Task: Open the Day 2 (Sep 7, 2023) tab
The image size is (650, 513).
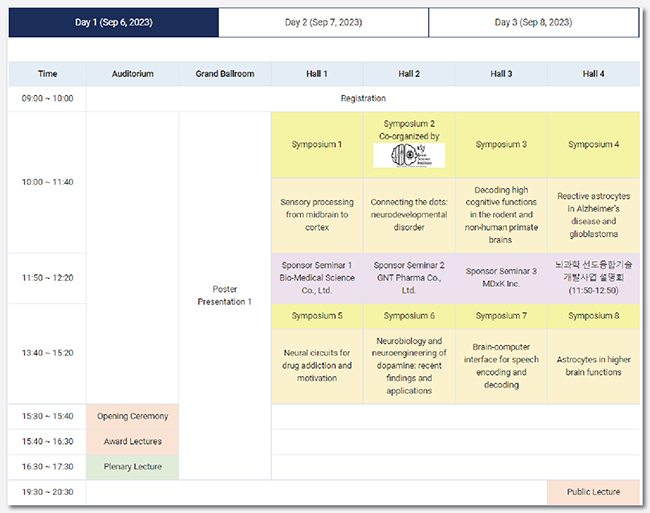Action: point(323,22)
